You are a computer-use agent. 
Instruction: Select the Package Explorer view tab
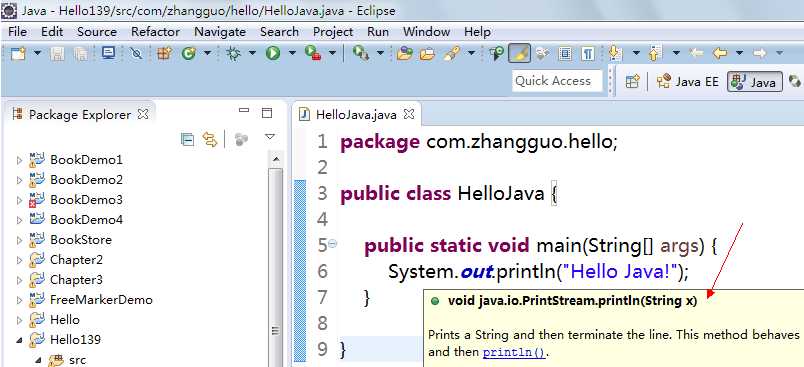(80, 114)
